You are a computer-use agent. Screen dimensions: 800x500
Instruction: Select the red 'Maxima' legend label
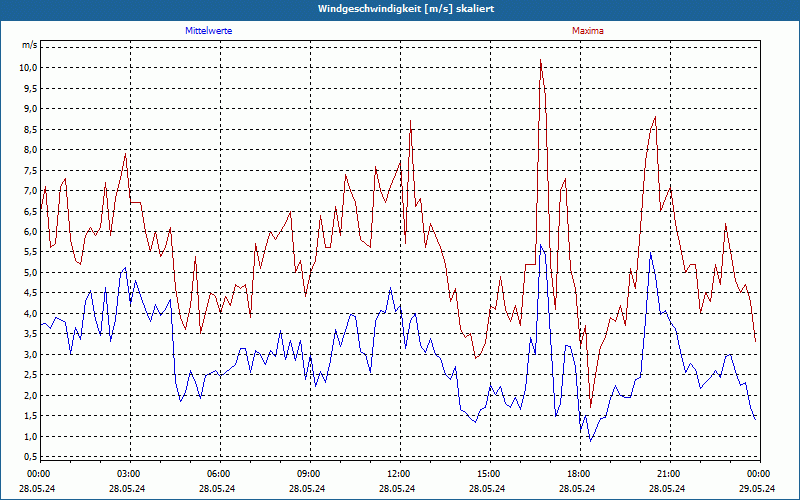point(588,31)
